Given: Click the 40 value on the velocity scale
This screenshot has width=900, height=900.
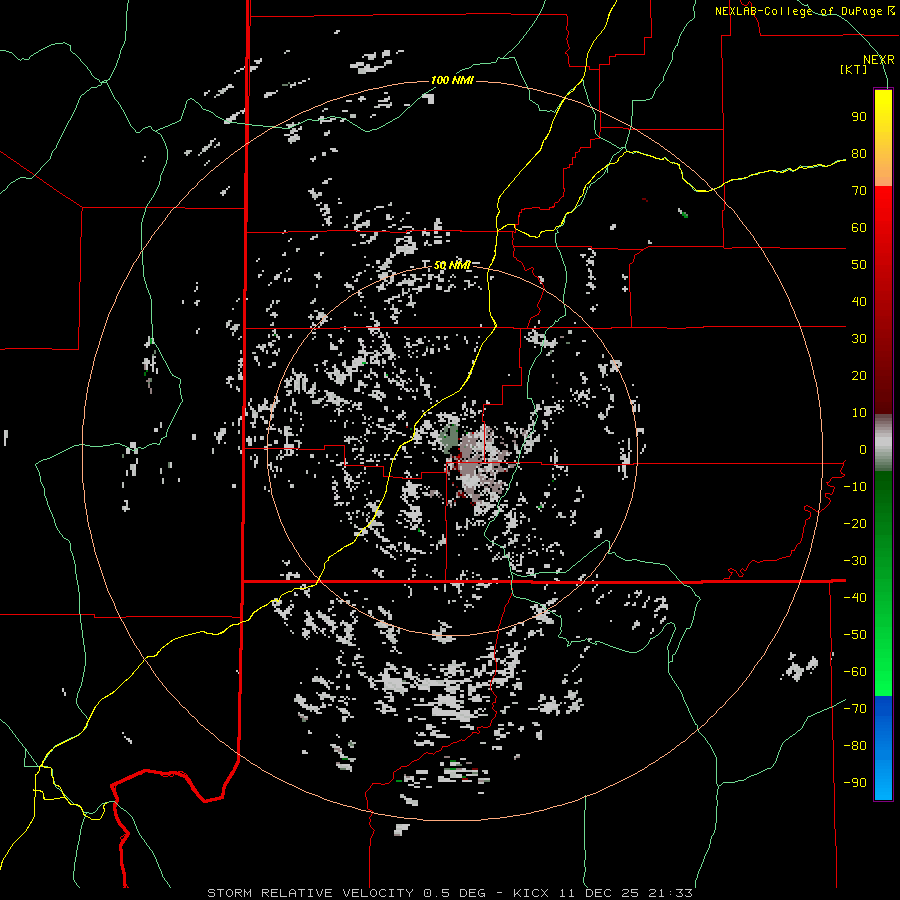Looking at the screenshot, I should pos(859,302).
